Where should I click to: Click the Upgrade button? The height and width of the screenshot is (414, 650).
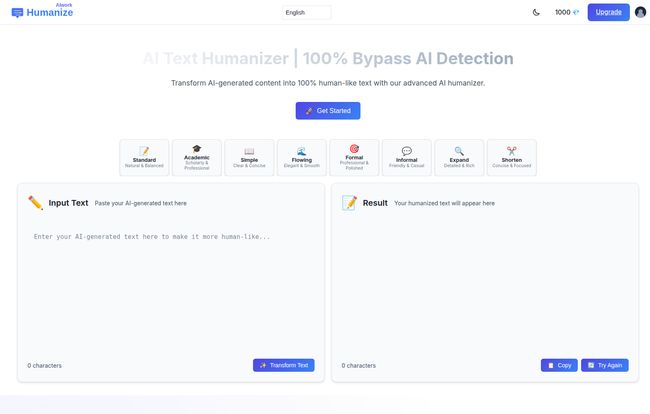(609, 12)
